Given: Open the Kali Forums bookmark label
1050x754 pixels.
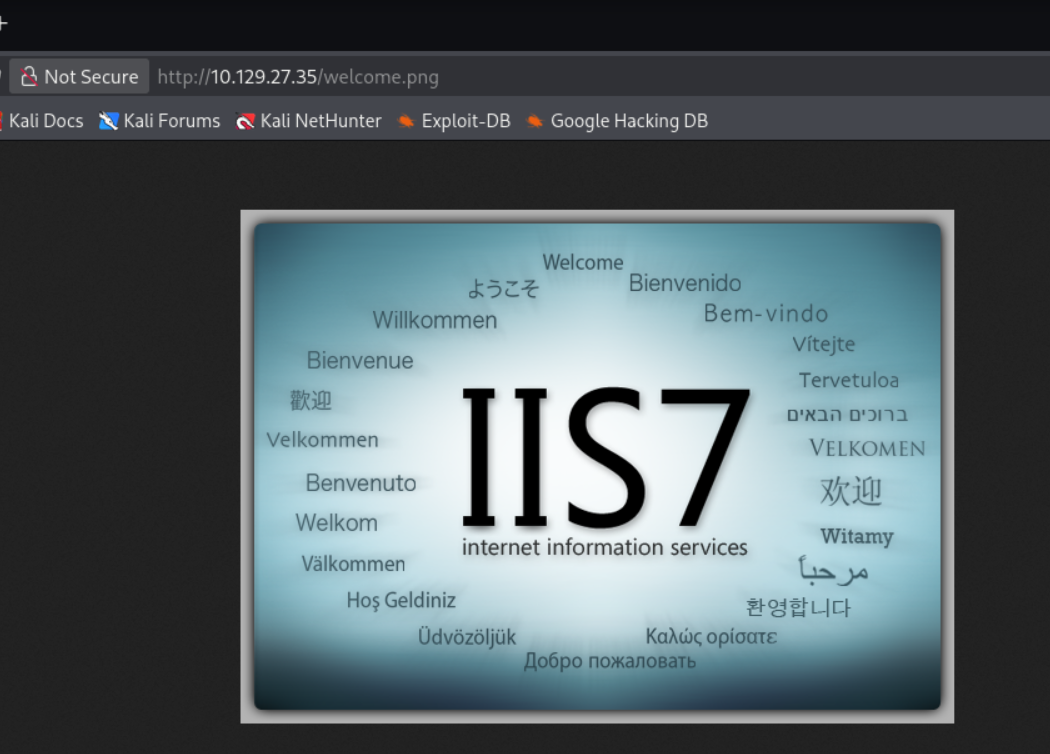Looking at the screenshot, I should (x=172, y=121).
